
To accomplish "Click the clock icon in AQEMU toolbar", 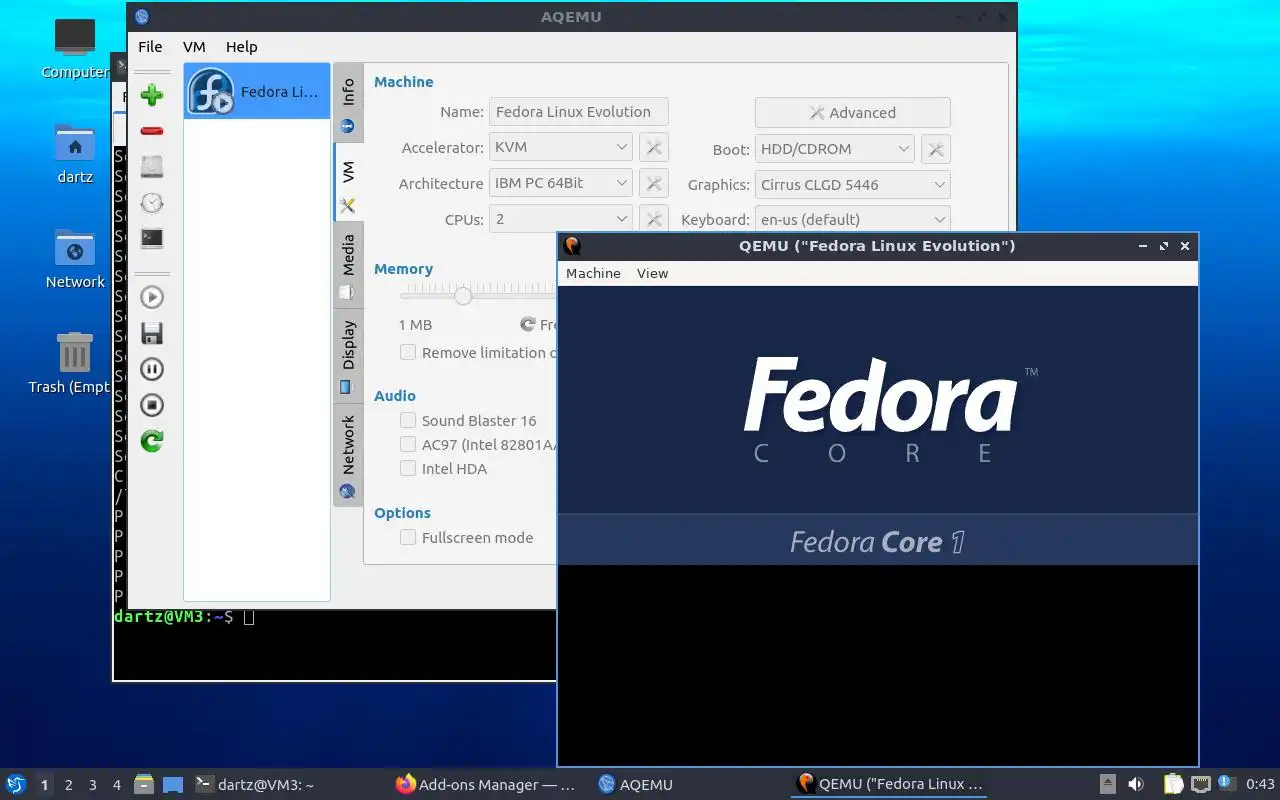I will coord(152,203).
